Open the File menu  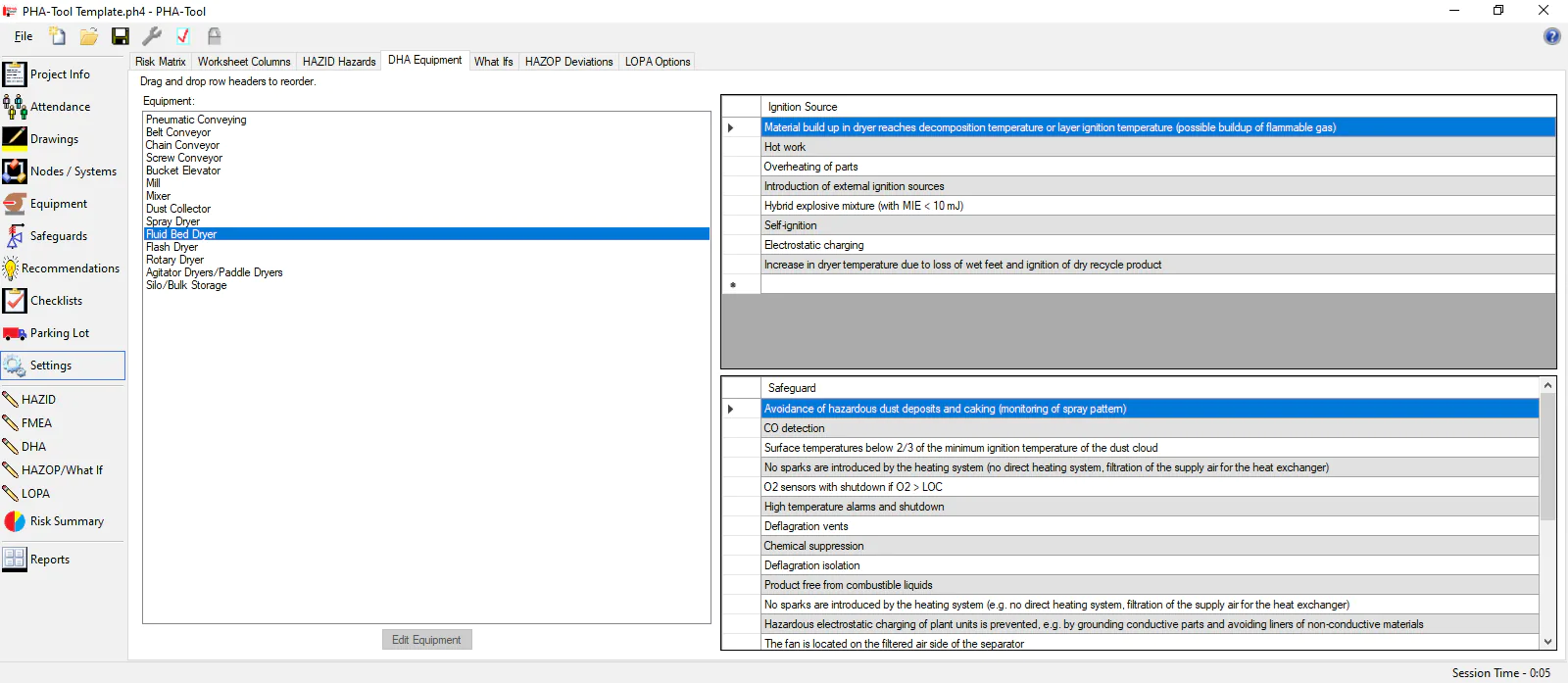pyautogui.click(x=24, y=36)
